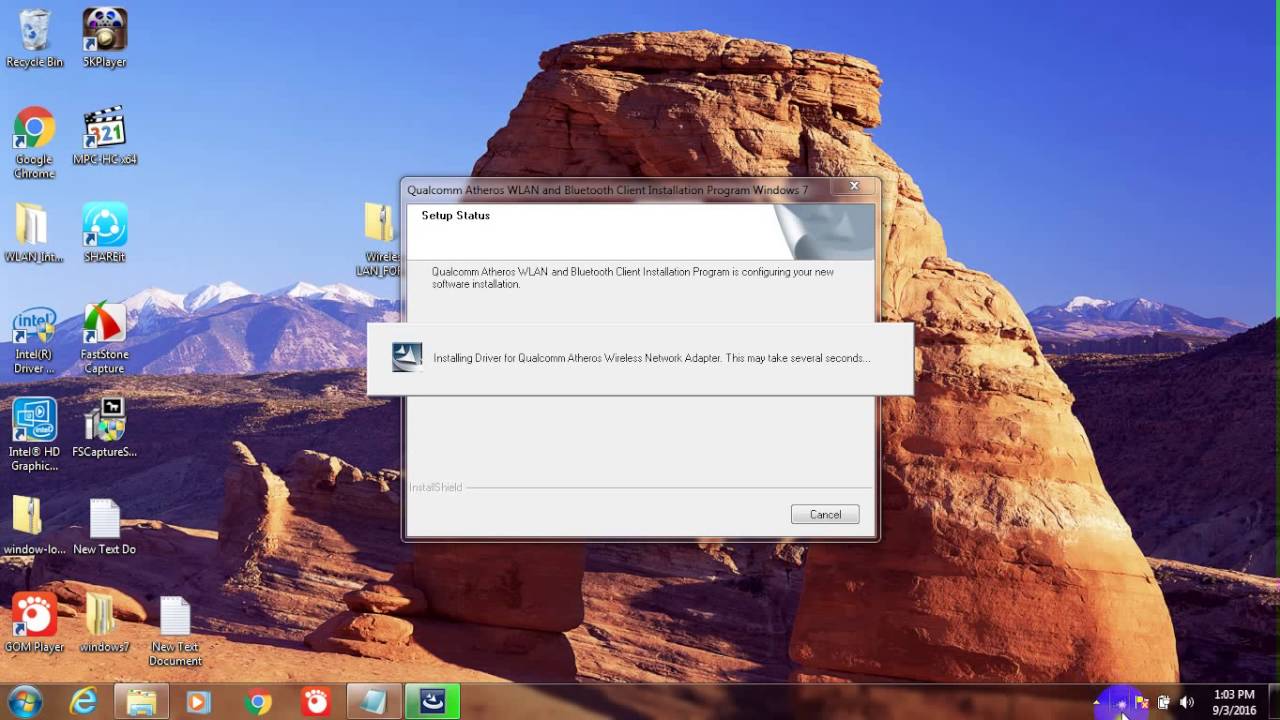Image resolution: width=1280 pixels, height=720 pixels.
Task: Select the FSCaptureS... desktop icon
Action: click(104, 429)
